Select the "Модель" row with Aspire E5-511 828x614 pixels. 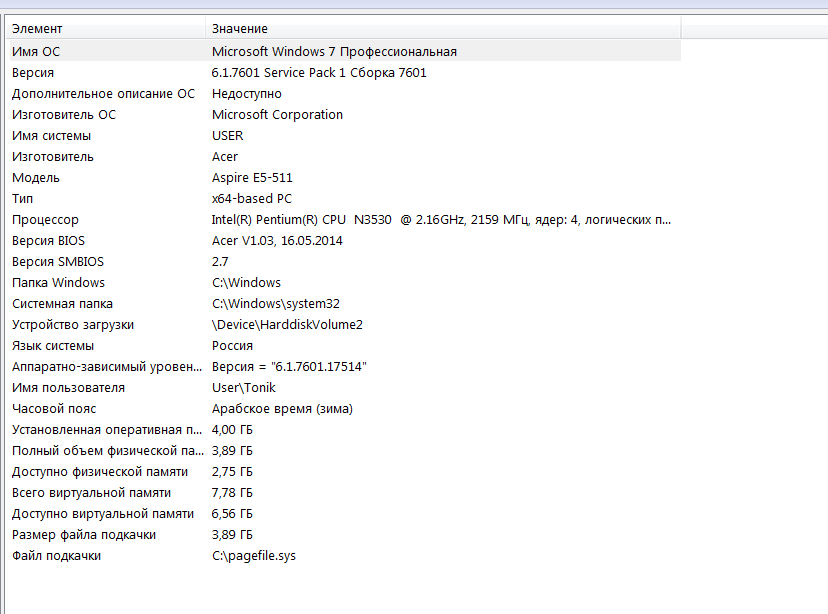(36, 178)
